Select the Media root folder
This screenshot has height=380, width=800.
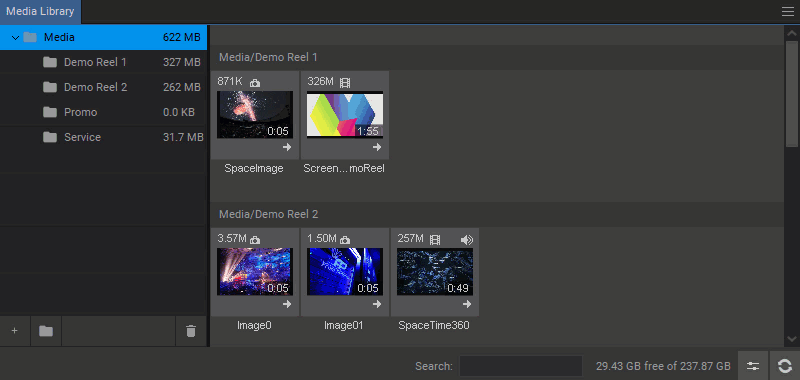click(104, 37)
